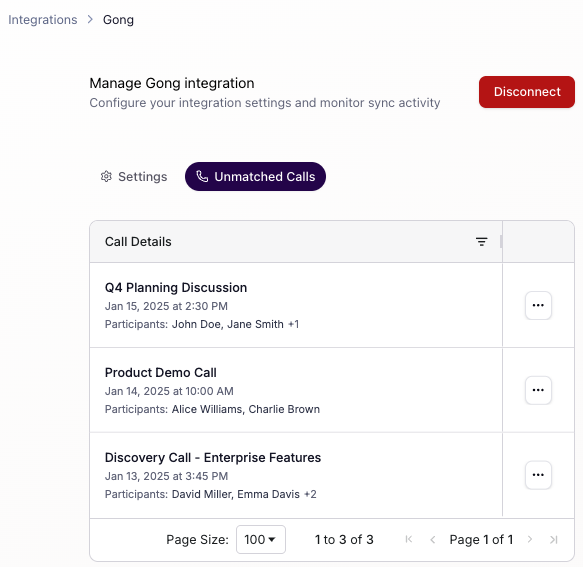Viewport: 583px width, 567px height.
Task: Open actions menu for Product Demo Call
Action: [538, 390]
